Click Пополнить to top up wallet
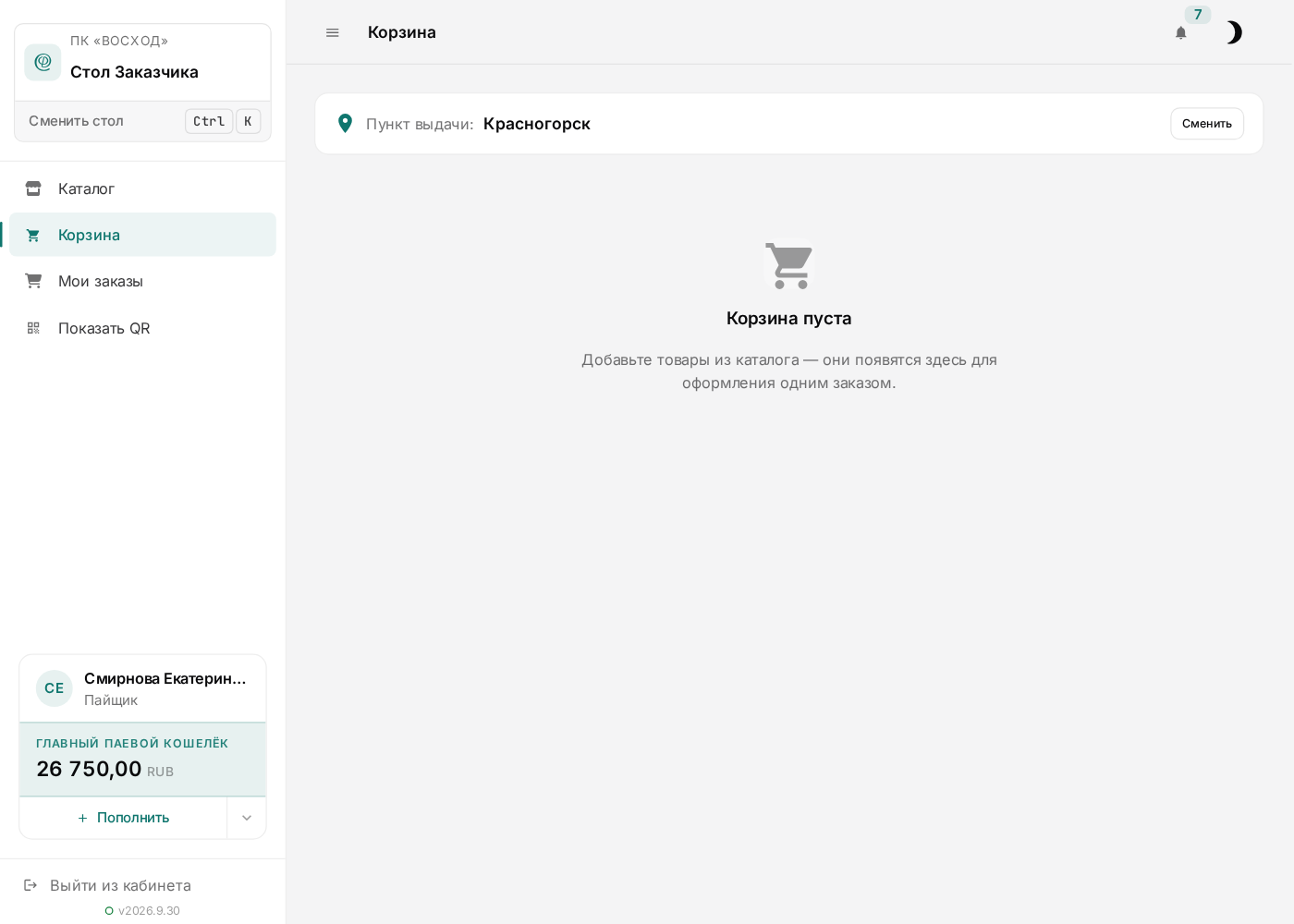This screenshot has height=924, width=1294. (x=123, y=818)
